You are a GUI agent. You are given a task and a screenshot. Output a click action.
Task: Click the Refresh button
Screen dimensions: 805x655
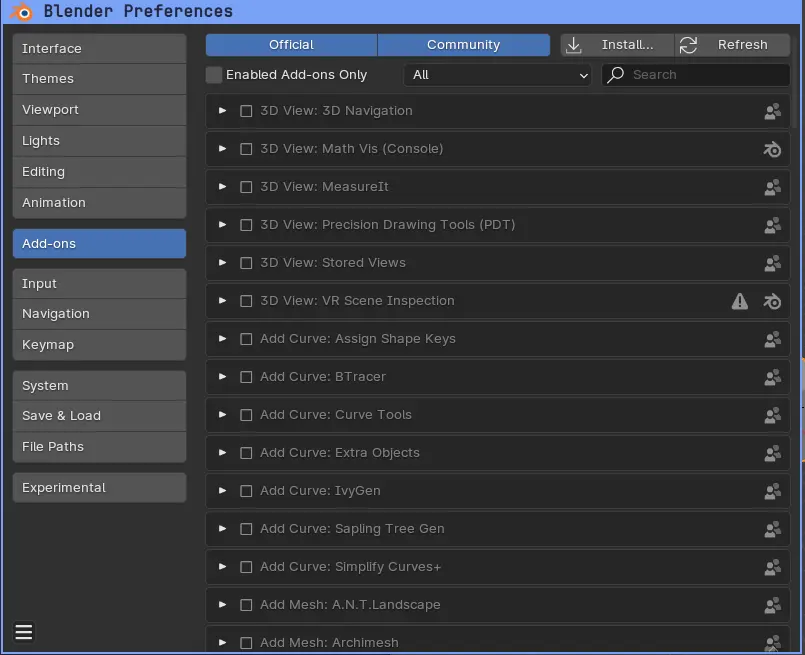(x=733, y=45)
